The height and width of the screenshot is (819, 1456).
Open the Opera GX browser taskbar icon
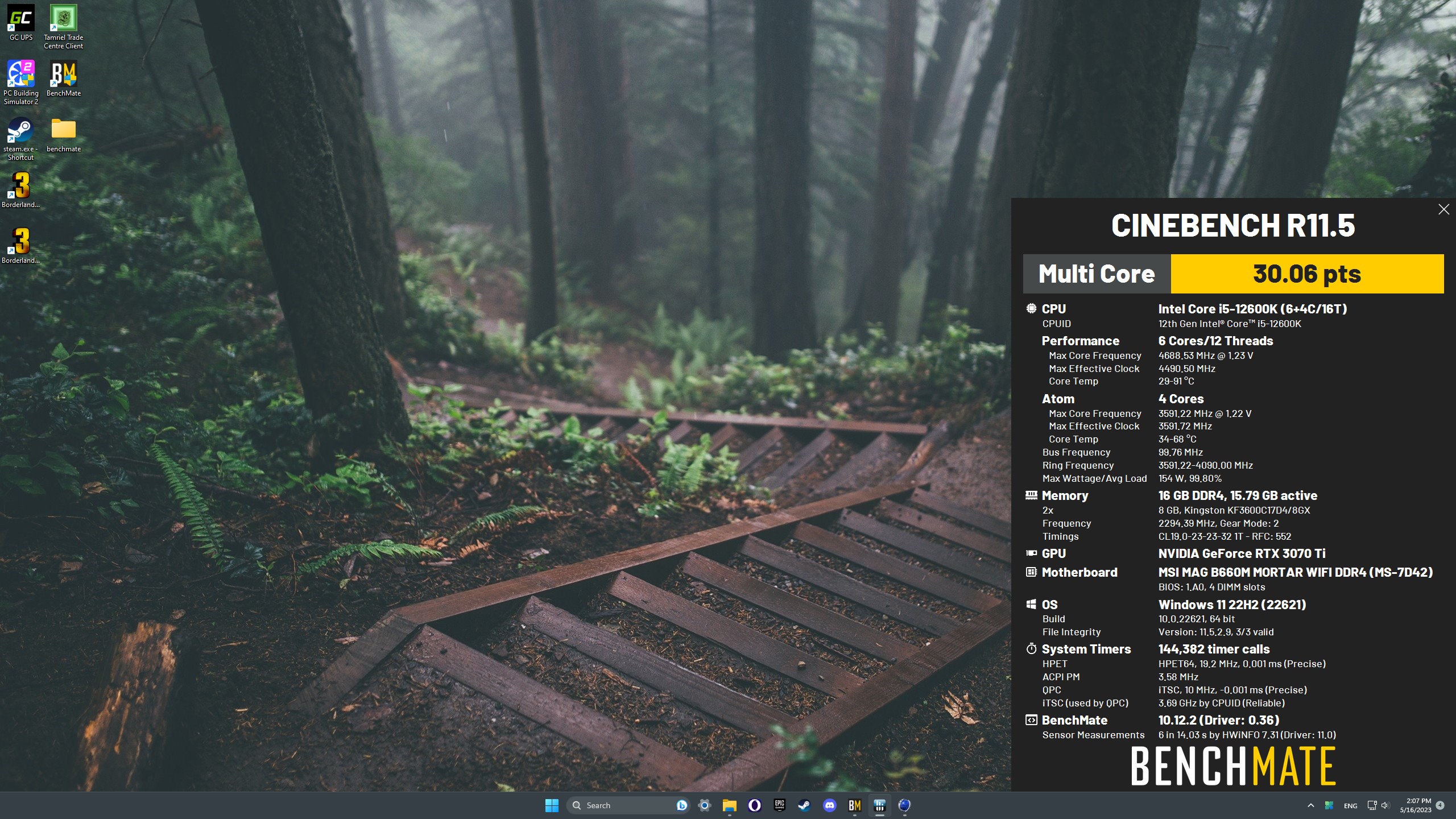(x=755, y=805)
